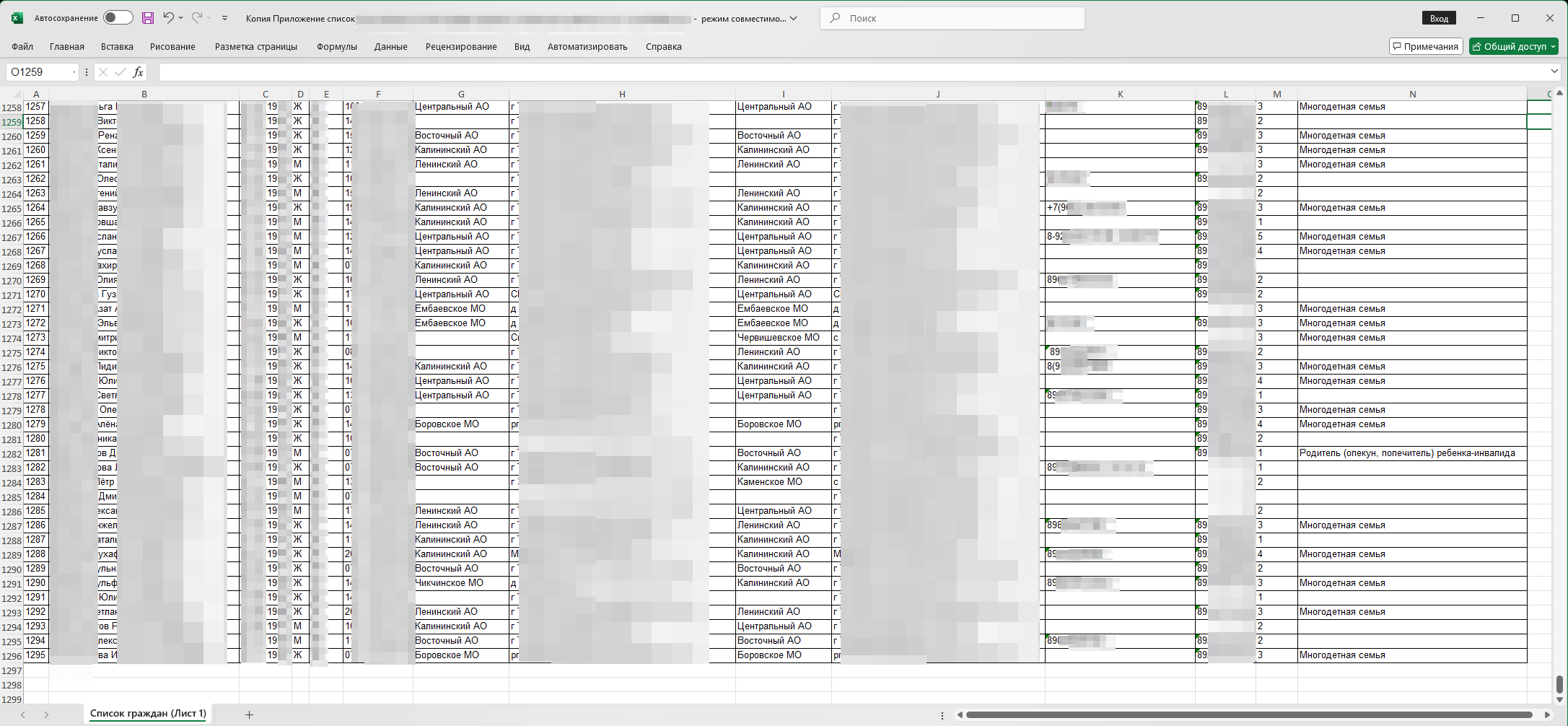Viewport: 1568px width, 726px height.
Task: Click the Примечания button
Action: [1426, 46]
